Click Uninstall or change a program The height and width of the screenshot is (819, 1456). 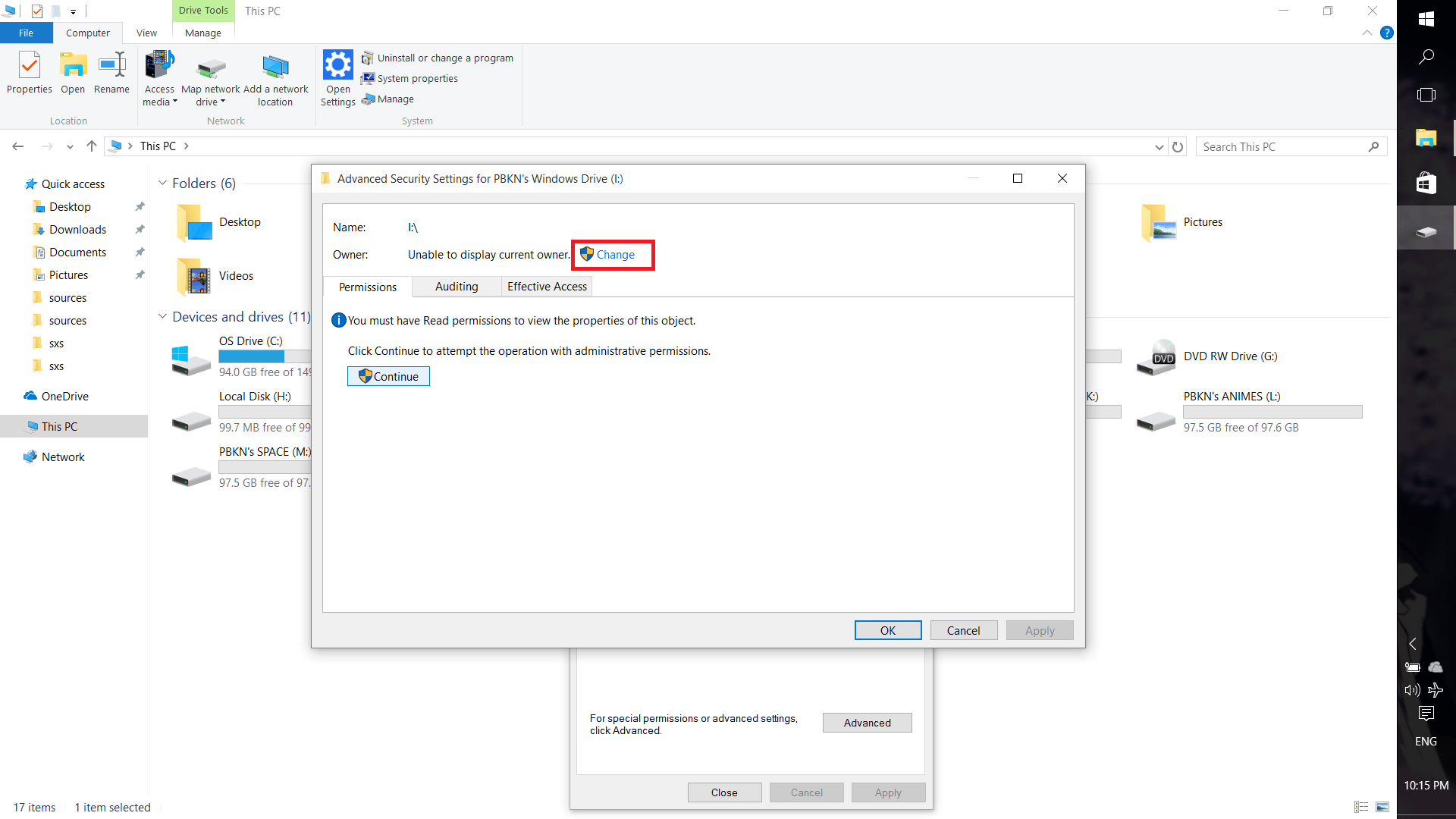tap(444, 58)
